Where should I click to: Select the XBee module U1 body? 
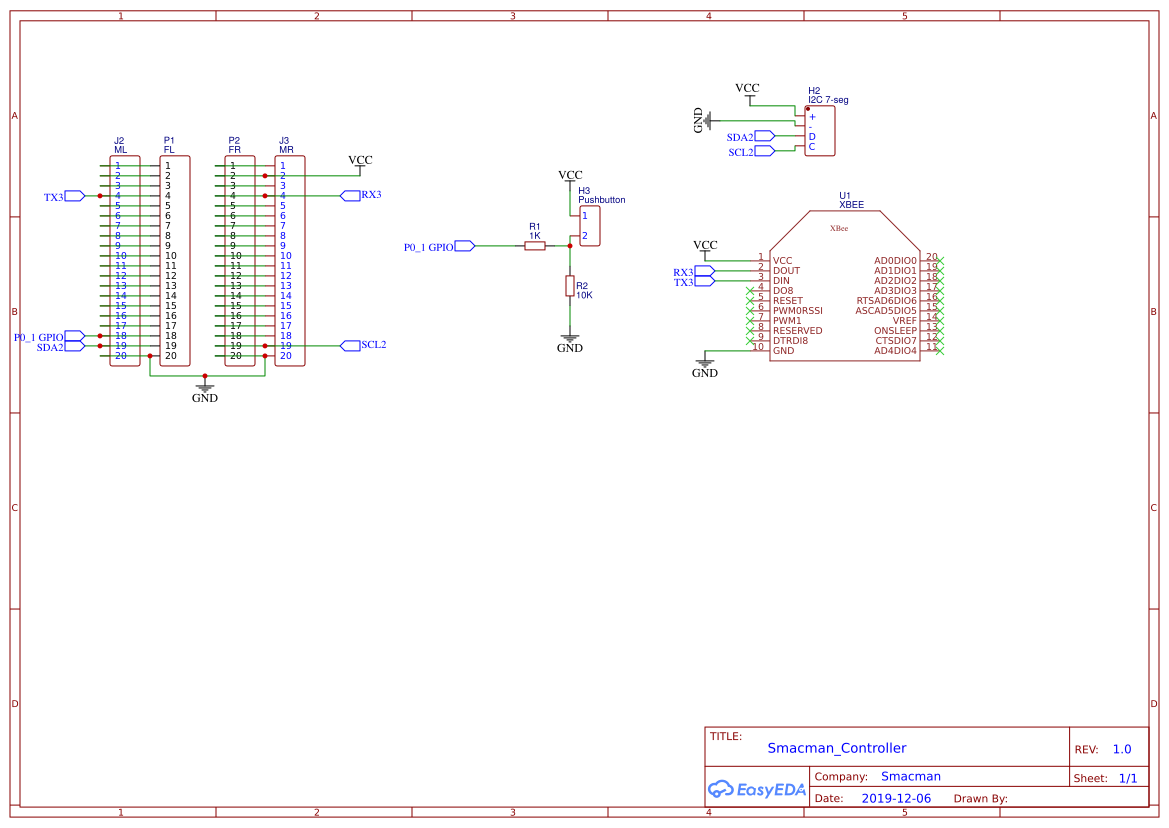click(x=845, y=285)
